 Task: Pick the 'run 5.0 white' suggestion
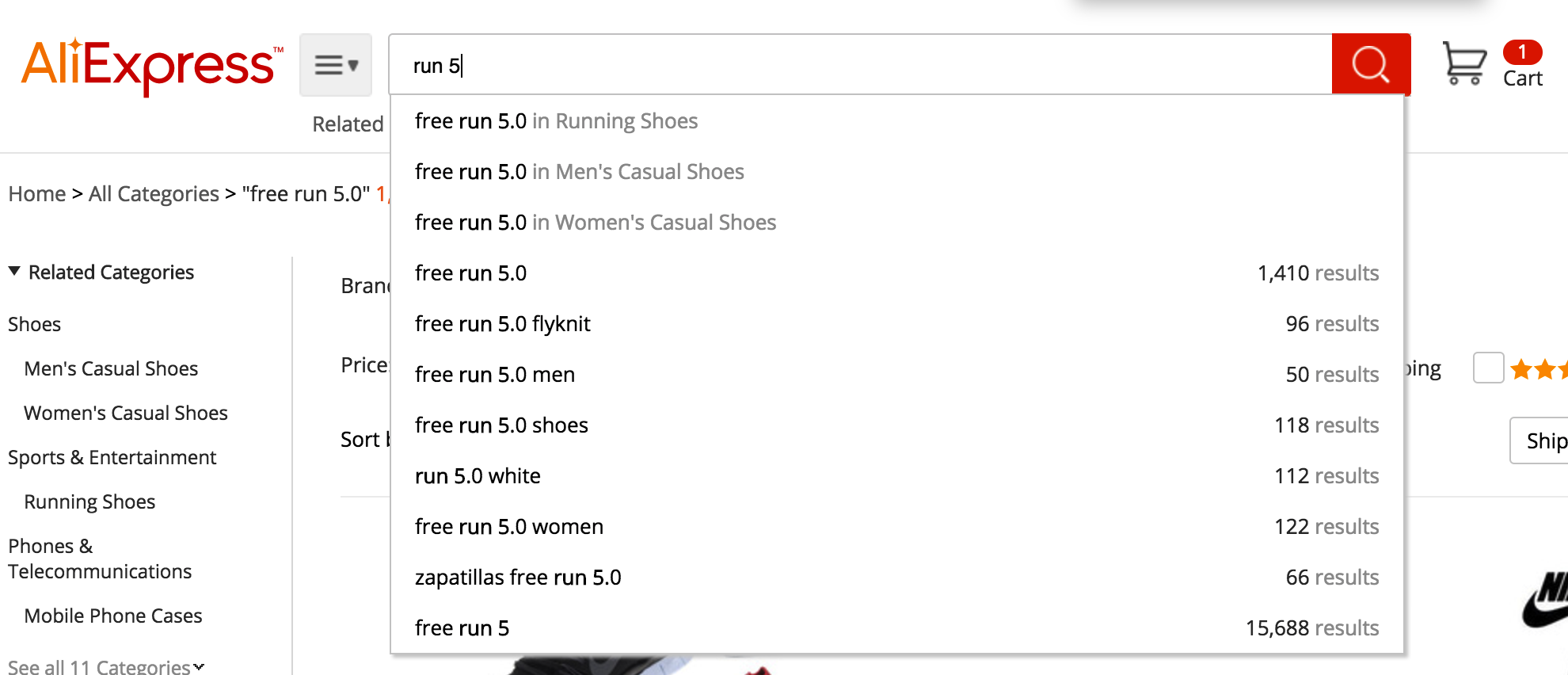pos(897,476)
